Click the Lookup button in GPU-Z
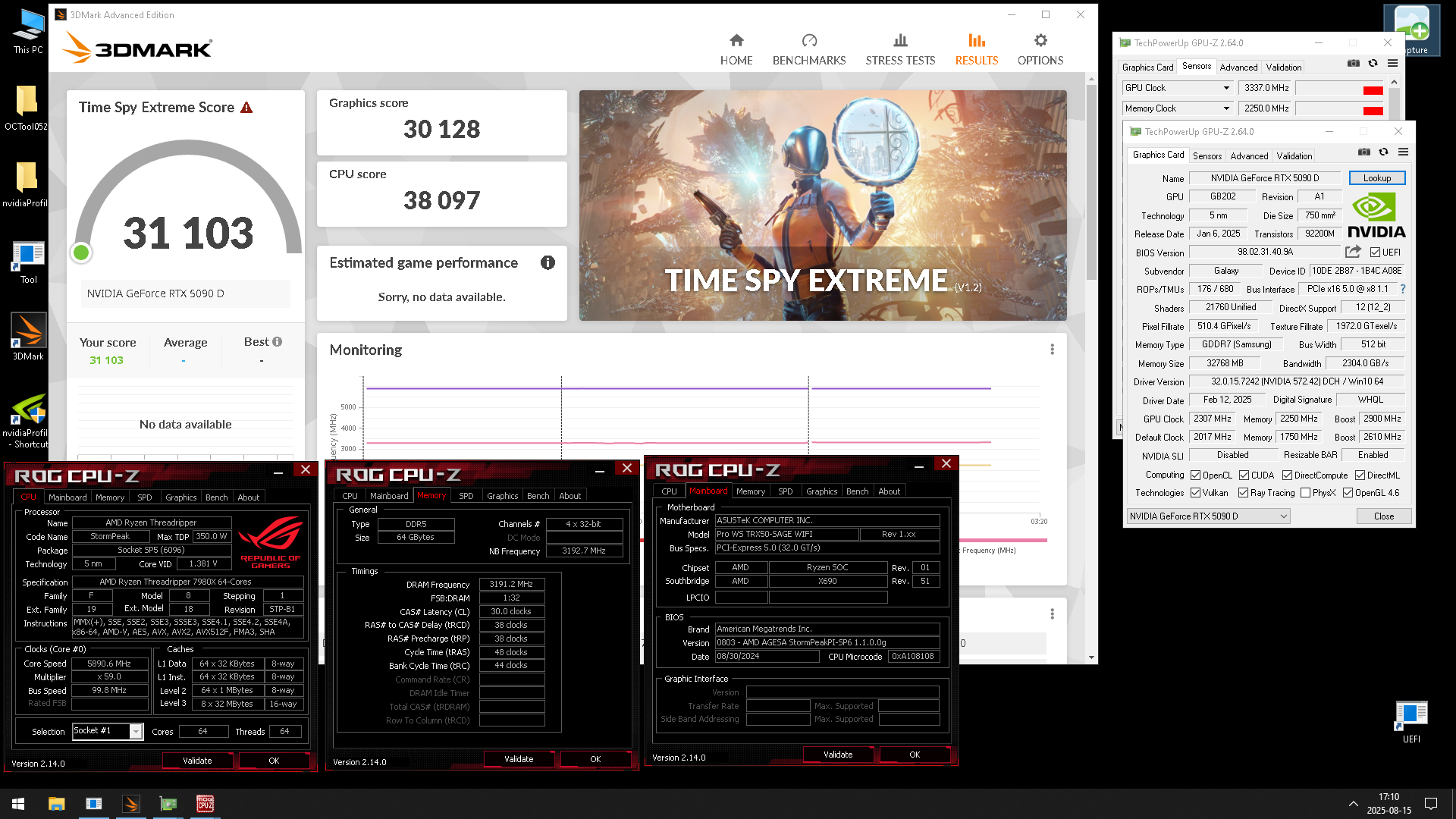1456x819 pixels. 1376,178
